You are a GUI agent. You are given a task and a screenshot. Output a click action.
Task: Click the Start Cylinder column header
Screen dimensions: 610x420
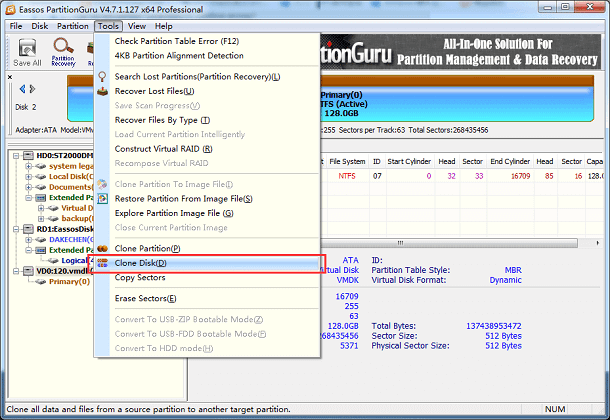(x=409, y=161)
